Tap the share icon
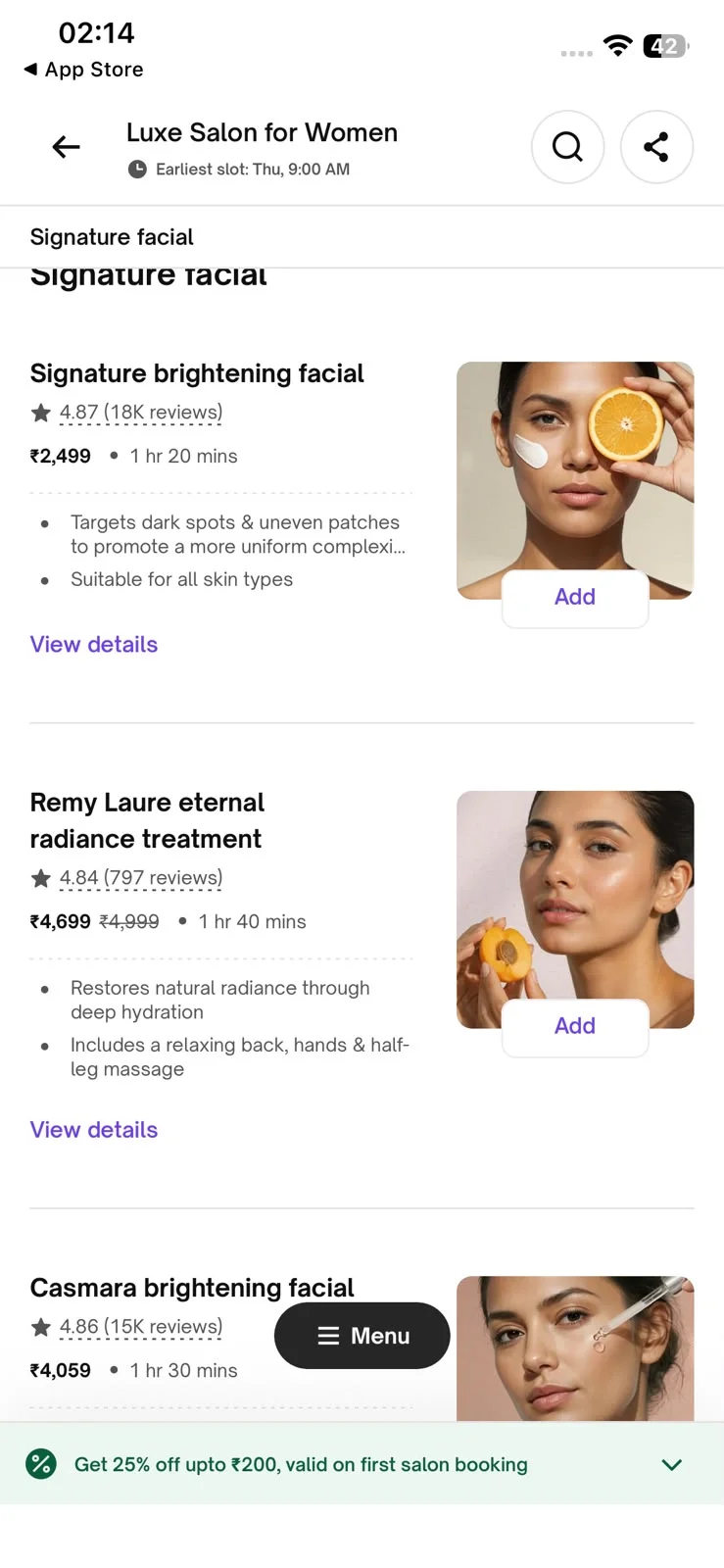Viewport: 724px width, 1568px height. click(x=656, y=147)
